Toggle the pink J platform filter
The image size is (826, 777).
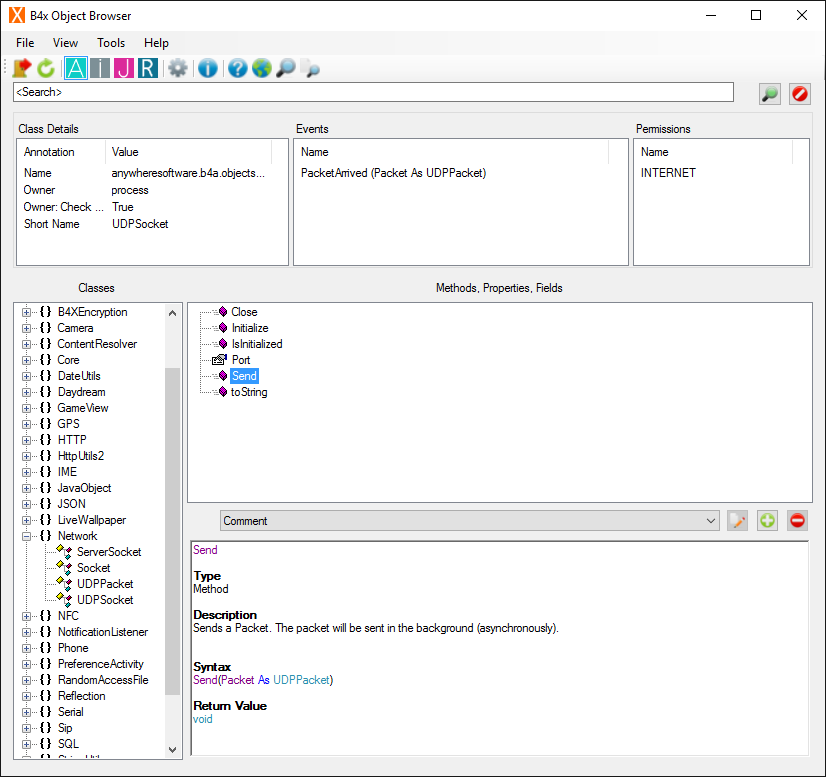pos(124,68)
